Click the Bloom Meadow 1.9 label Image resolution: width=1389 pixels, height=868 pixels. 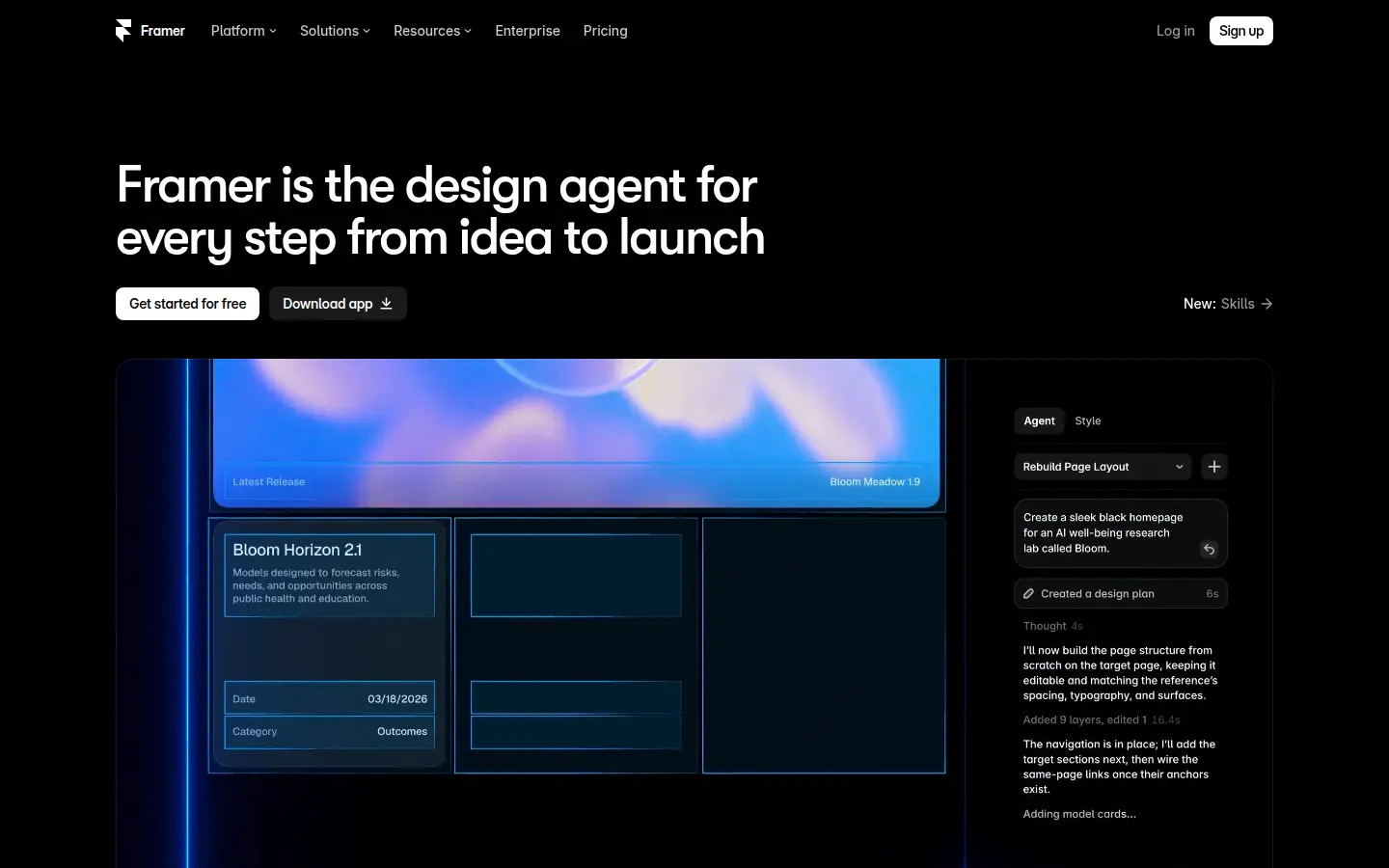[x=875, y=481]
